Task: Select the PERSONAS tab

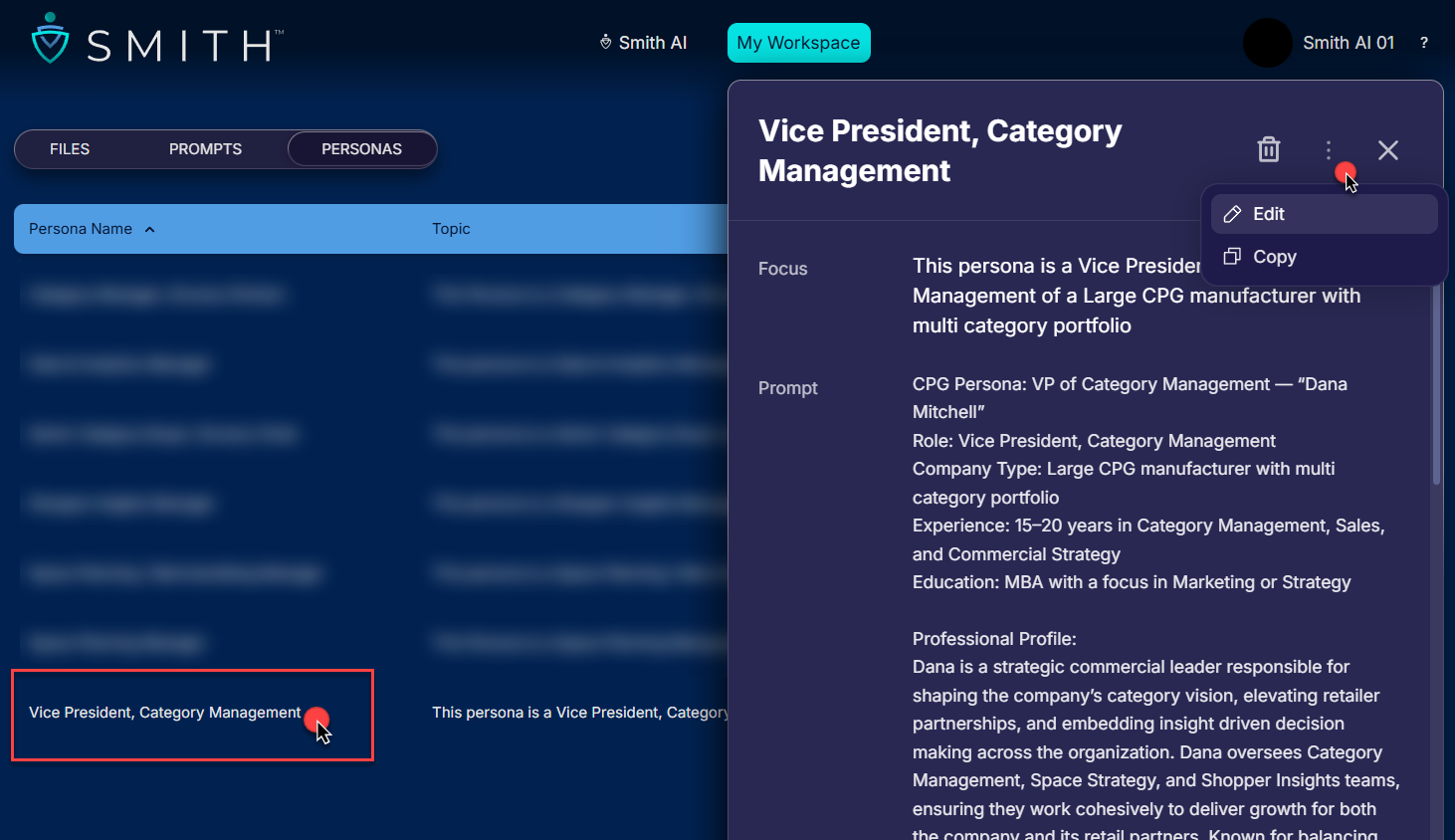Action: 361,149
